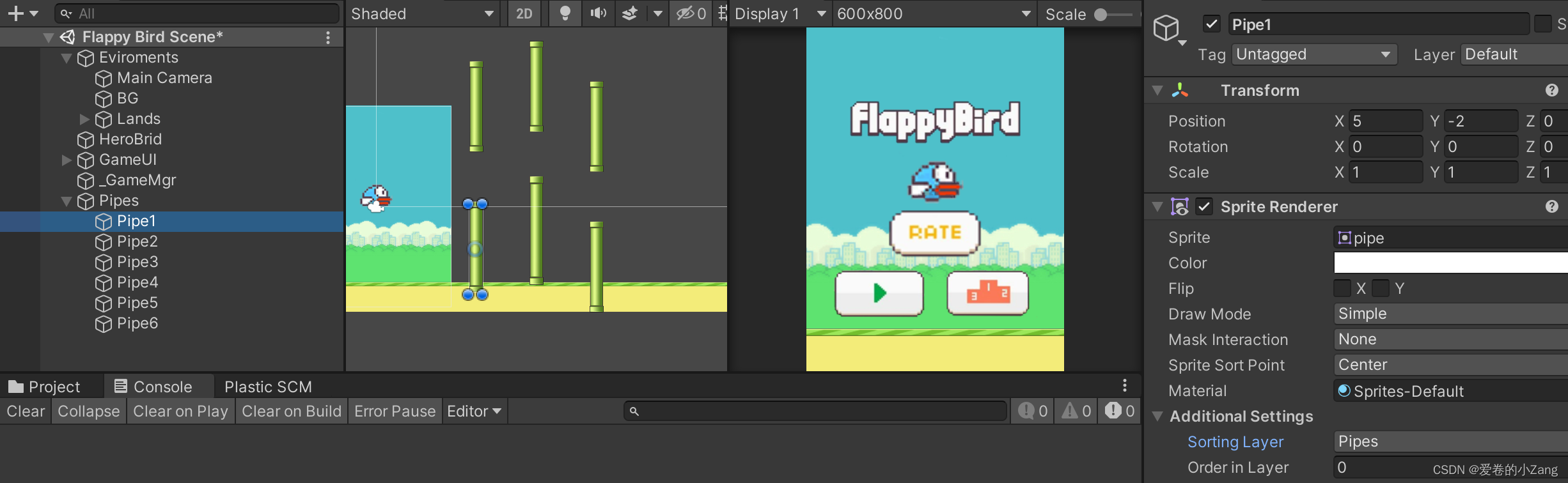Toggle Clear on Build
Viewport: 1568px width, 483px height.
pyautogui.click(x=292, y=411)
